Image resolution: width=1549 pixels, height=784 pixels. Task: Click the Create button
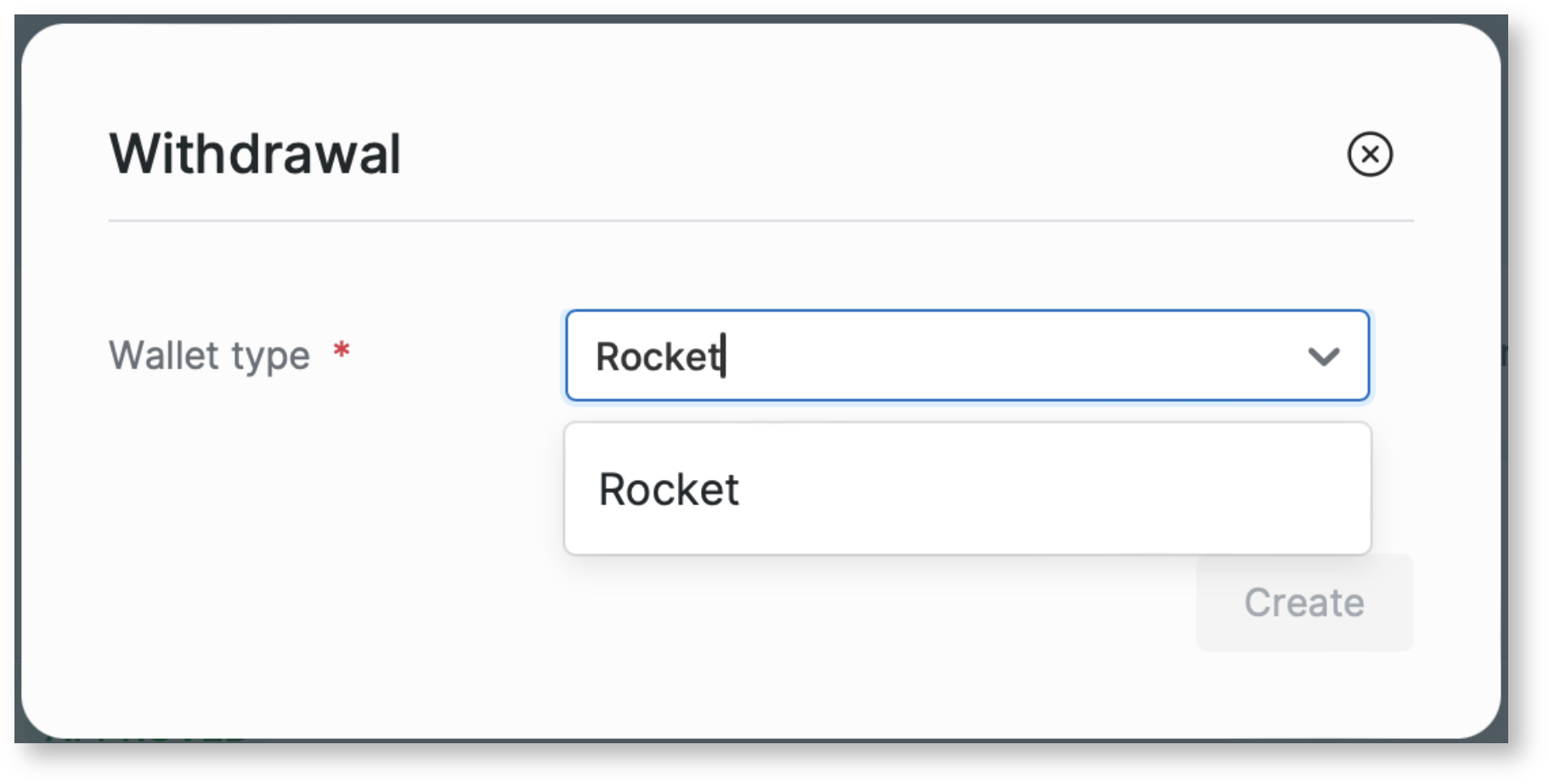tap(1304, 603)
